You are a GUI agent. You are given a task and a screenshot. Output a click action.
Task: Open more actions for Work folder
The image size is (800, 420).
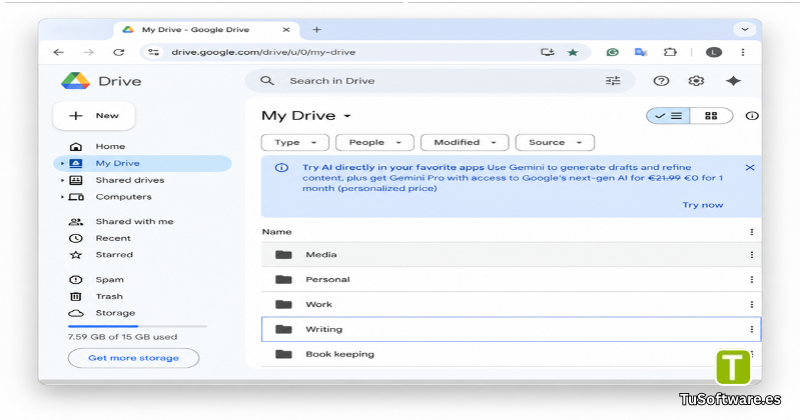click(x=752, y=304)
